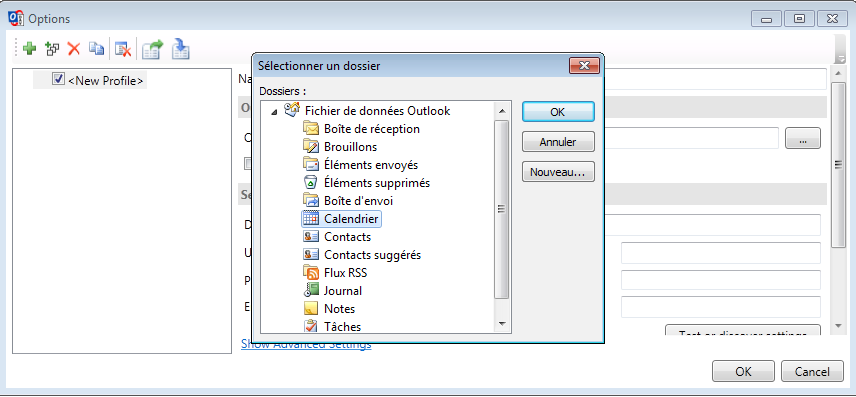Click the Éléments supprimés trash icon

(x=310, y=183)
